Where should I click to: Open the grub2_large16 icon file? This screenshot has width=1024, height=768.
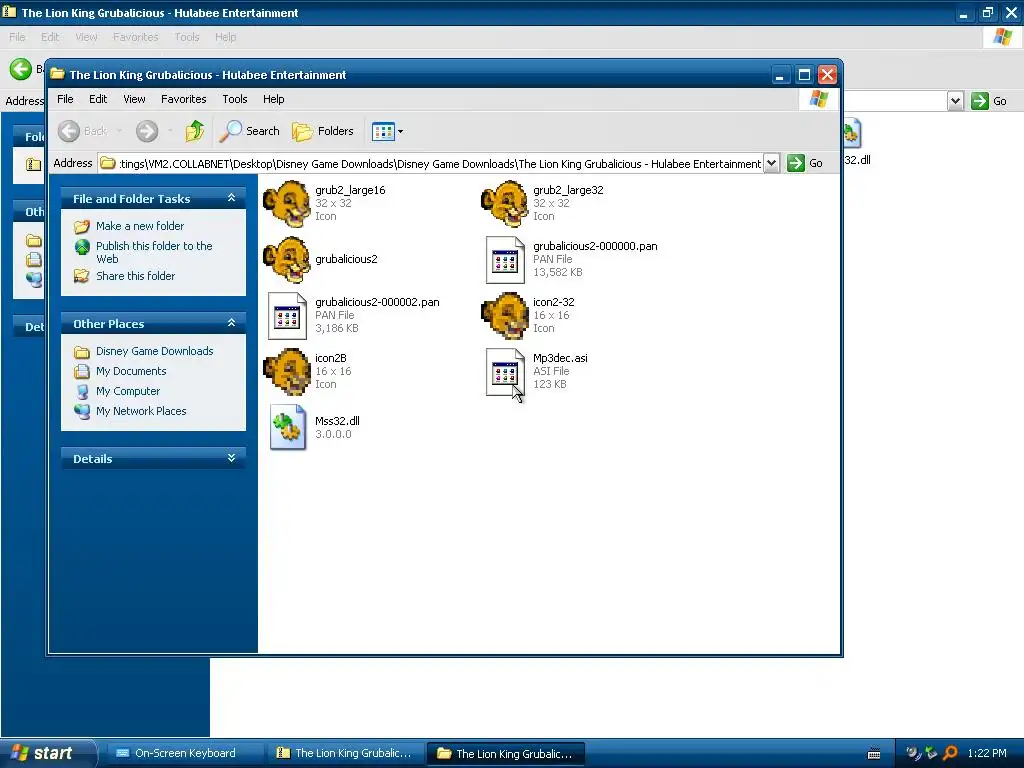(x=287, y=204)
